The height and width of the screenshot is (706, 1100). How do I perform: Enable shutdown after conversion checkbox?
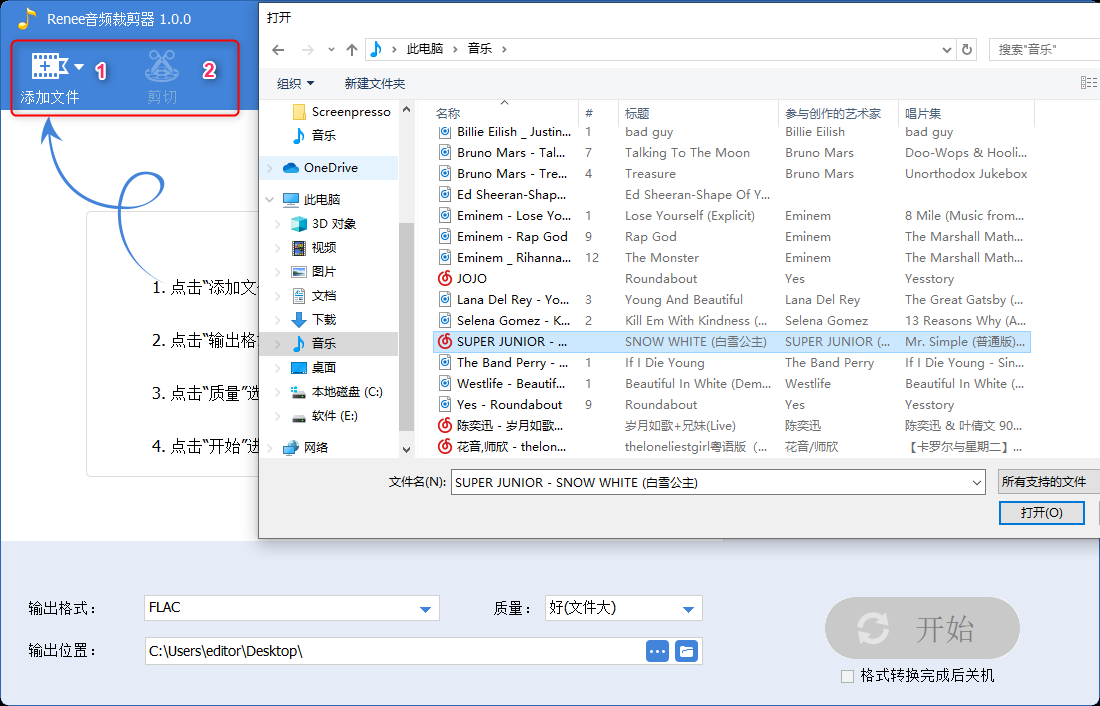(847, 676)
